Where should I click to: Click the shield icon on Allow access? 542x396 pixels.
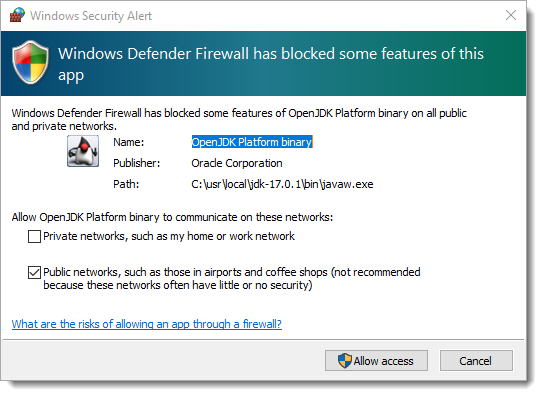tap(345, 361)
